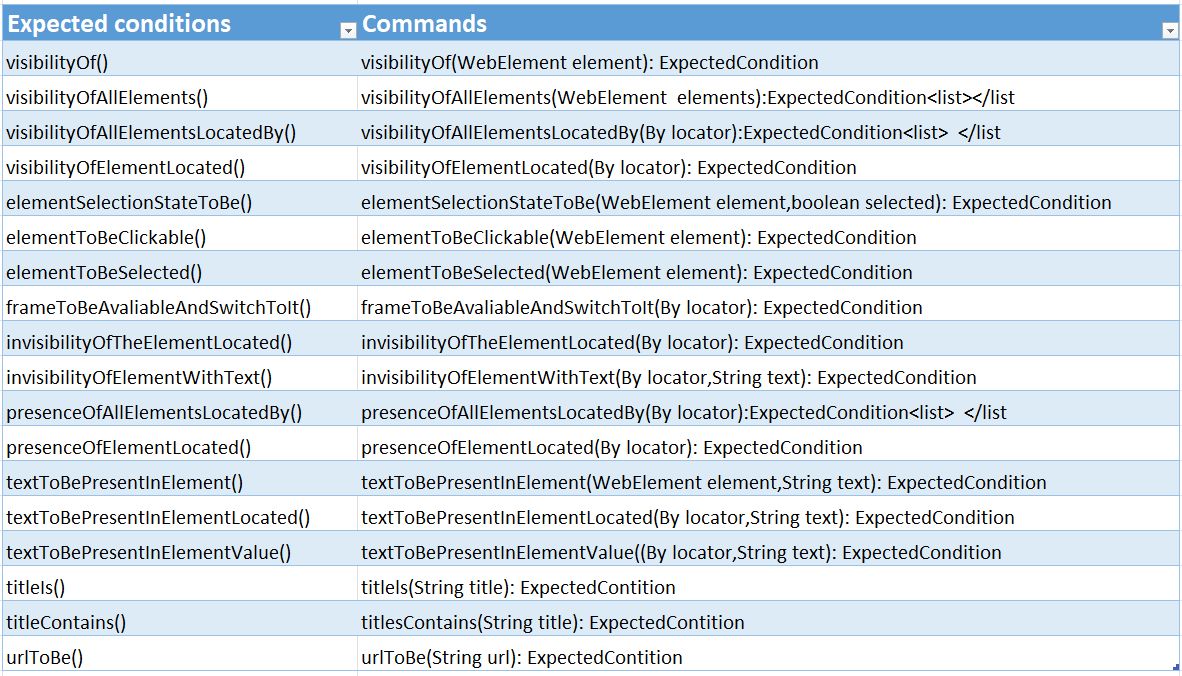Click the urlToBe(String url) command cell
The width and height of the screenshot is (1182, 676).
(x=768, y=657)
